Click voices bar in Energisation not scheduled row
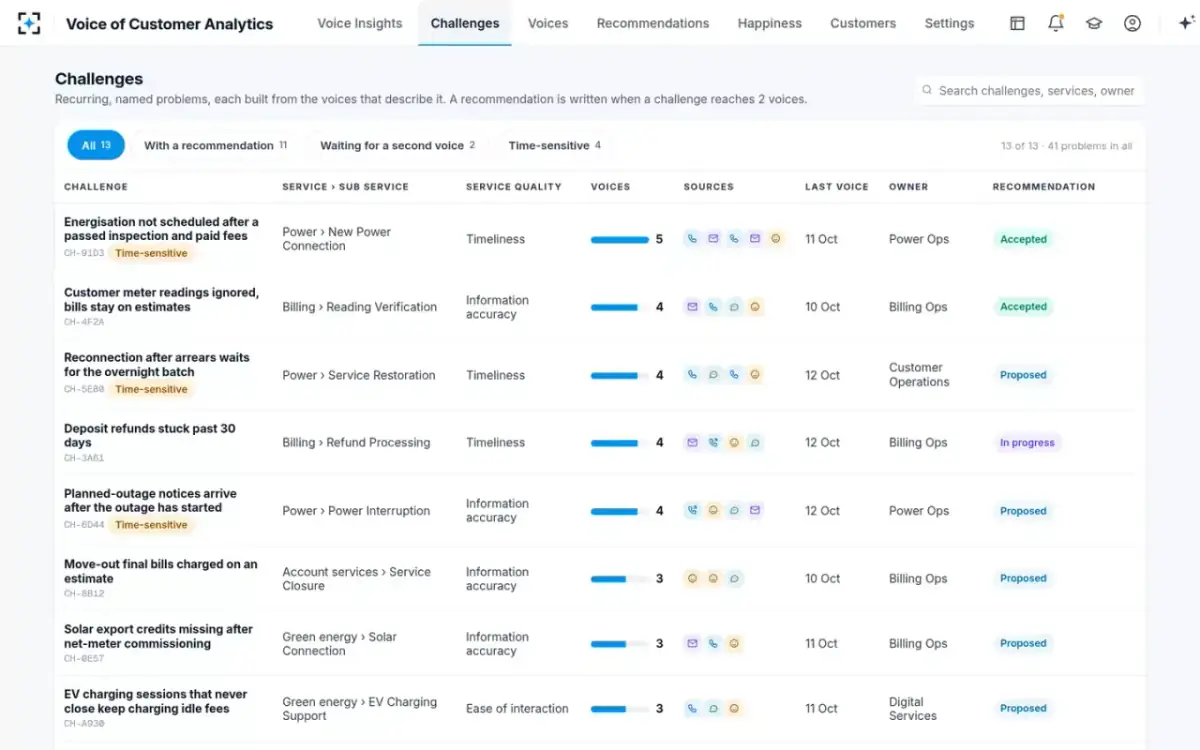Image resolution: width=1200 pixels, height=750 pixels. coord(620,240)
